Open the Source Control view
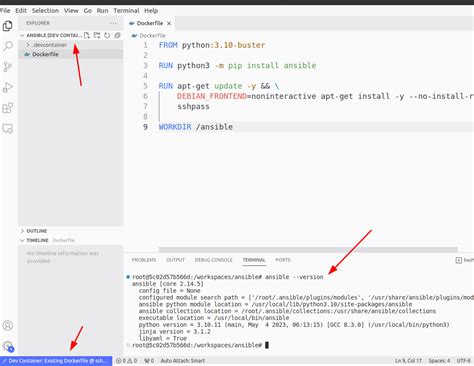 (8, 67)
